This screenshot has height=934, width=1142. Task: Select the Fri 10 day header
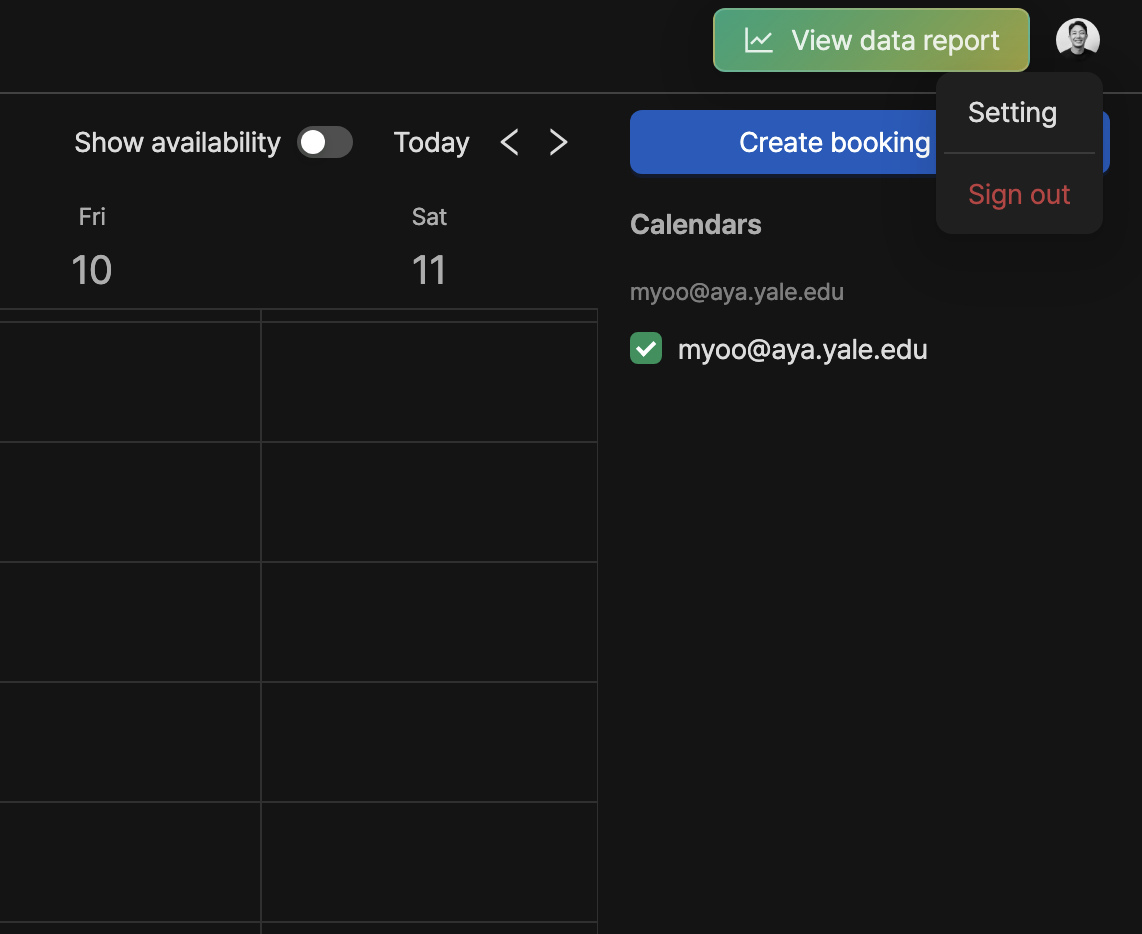click(92, 248)
